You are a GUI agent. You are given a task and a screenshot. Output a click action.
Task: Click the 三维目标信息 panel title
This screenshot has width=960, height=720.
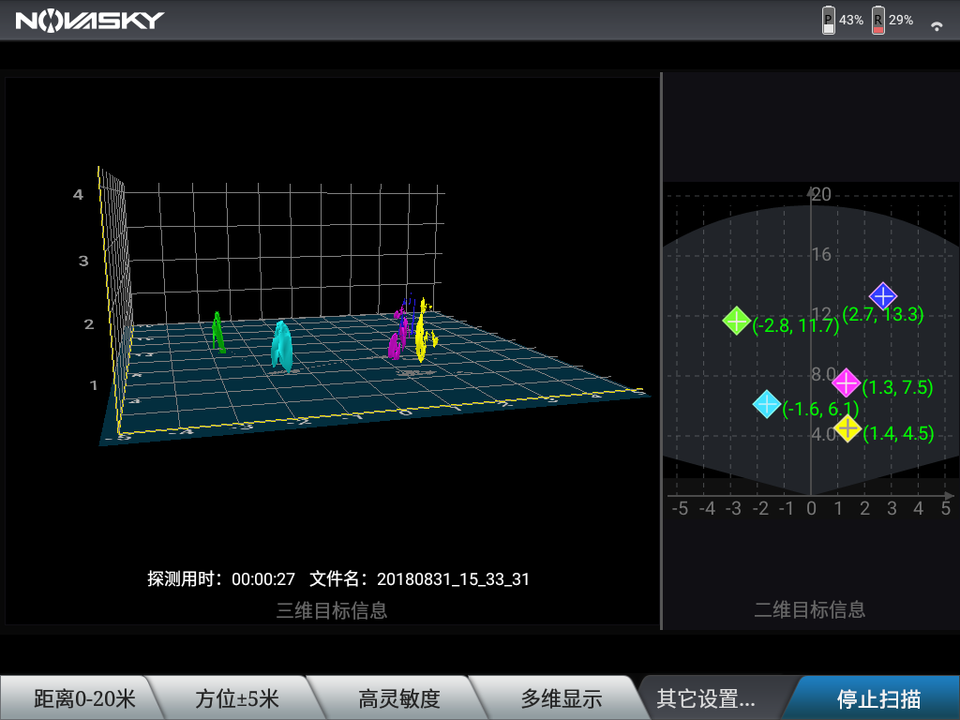coord(332,610)
